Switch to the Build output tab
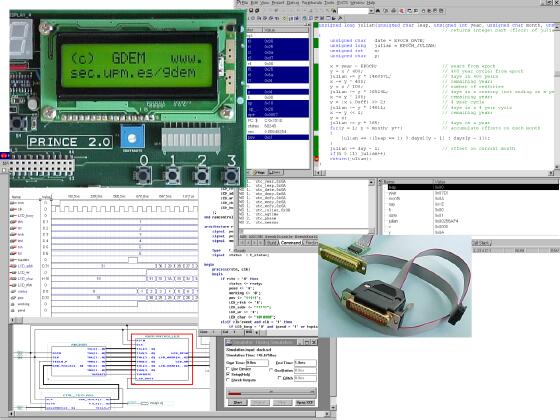560x420 pixels. (x=272, y=242)
